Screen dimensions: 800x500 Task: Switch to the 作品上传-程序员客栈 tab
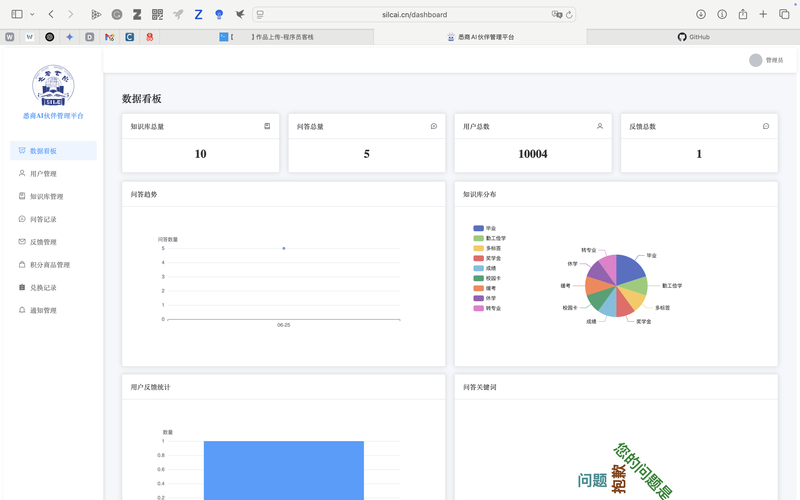(x=266, y=37)
